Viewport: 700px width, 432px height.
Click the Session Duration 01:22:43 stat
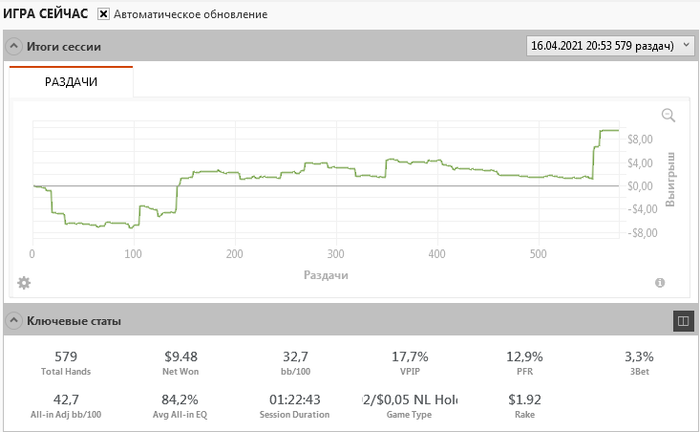tap(296, 404)
